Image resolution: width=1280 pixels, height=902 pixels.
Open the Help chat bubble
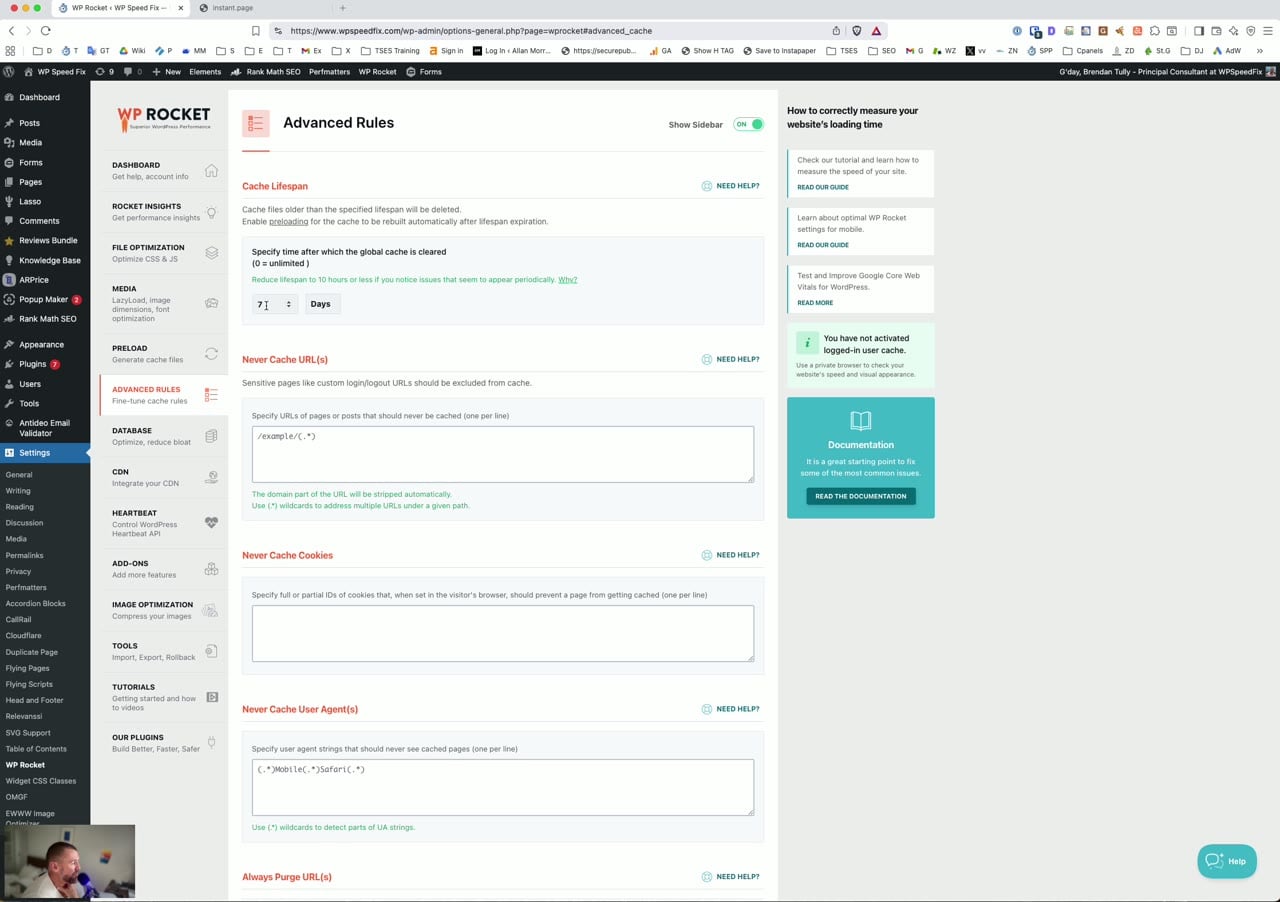(x=1226, y=861)
